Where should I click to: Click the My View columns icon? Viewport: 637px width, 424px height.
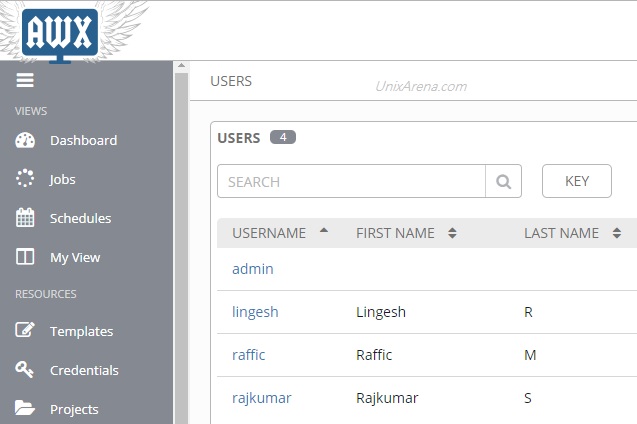point(26,257)
